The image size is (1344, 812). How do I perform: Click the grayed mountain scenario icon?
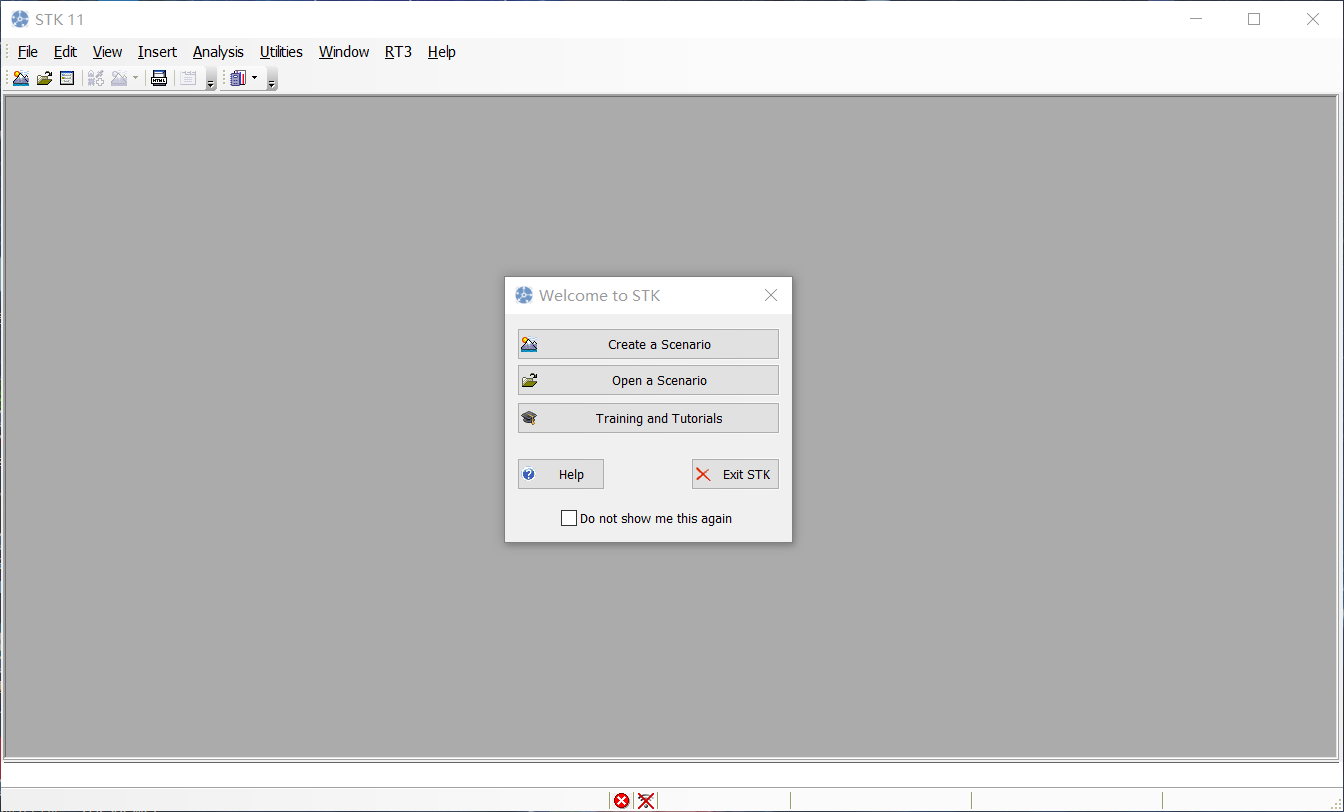(x=119, y=78)
